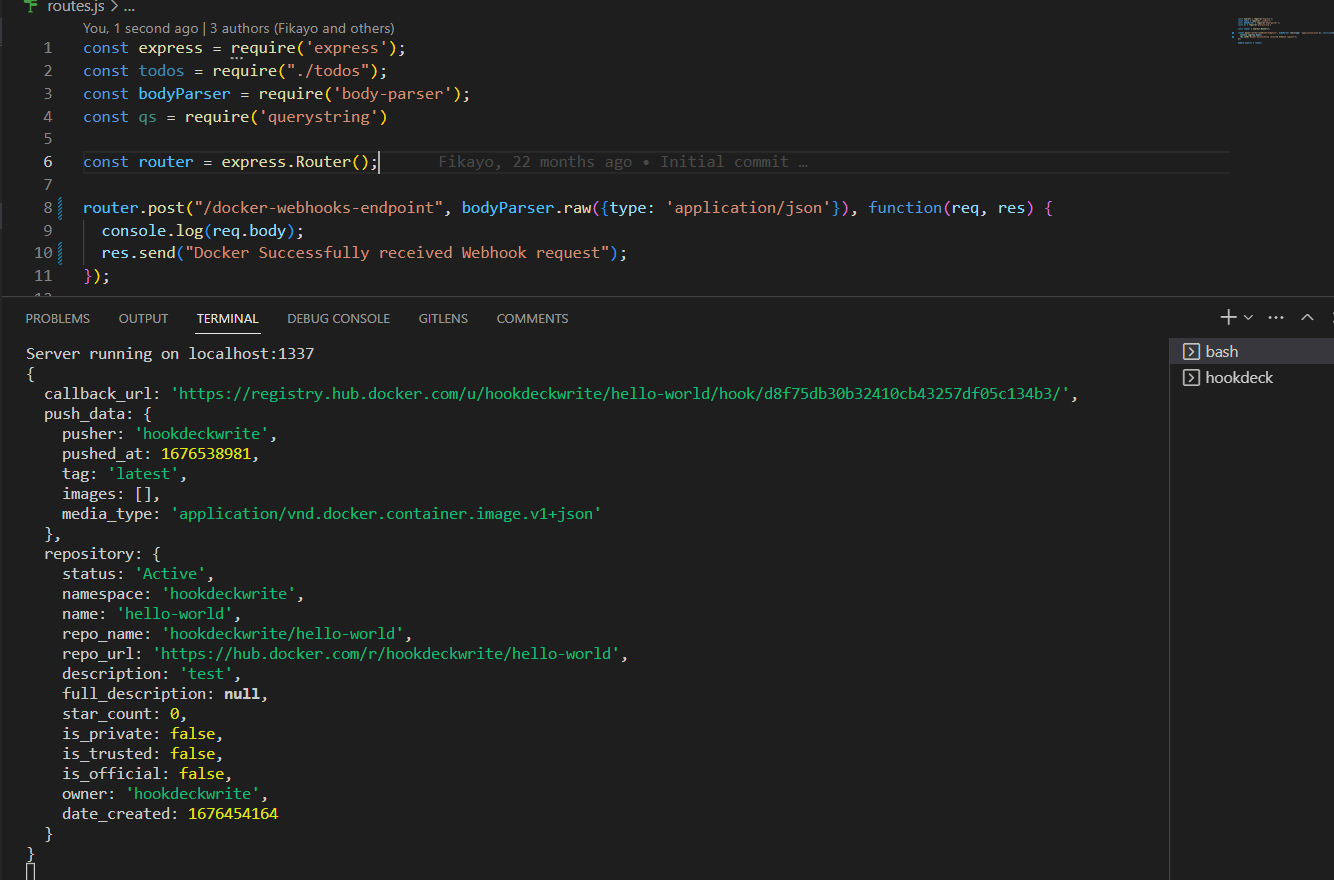Toggle panel maximize with the chevron icon
Screen dimensions: 1334x880
click(x=1307, y=317)
